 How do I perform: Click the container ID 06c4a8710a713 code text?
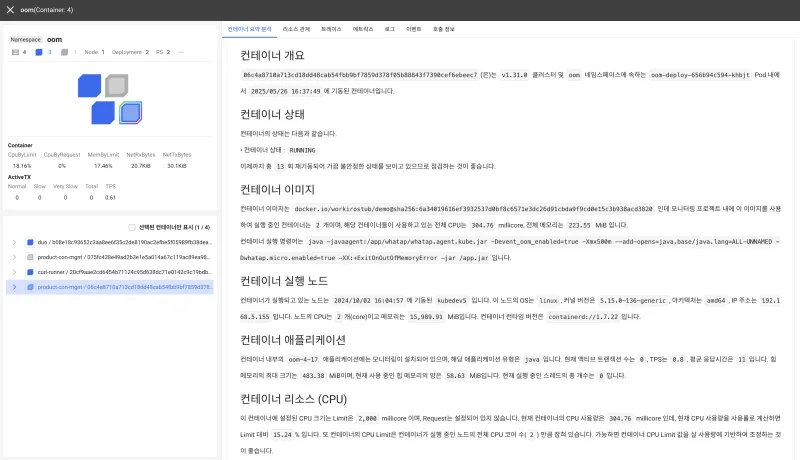(x=360, y=75)
